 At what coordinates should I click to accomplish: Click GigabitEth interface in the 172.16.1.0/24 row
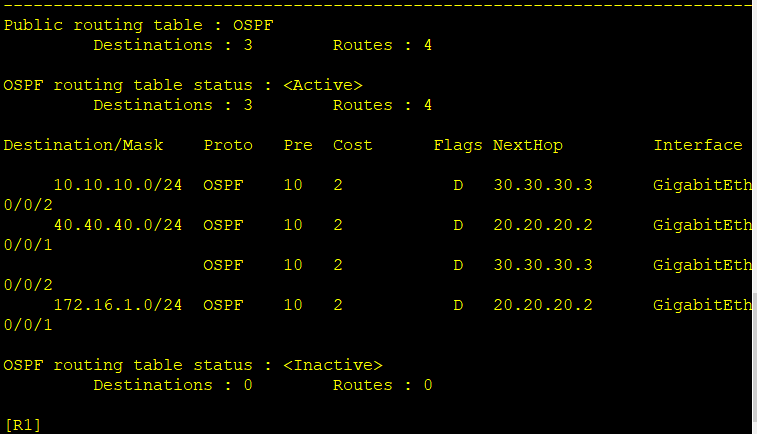click(702, 305)
